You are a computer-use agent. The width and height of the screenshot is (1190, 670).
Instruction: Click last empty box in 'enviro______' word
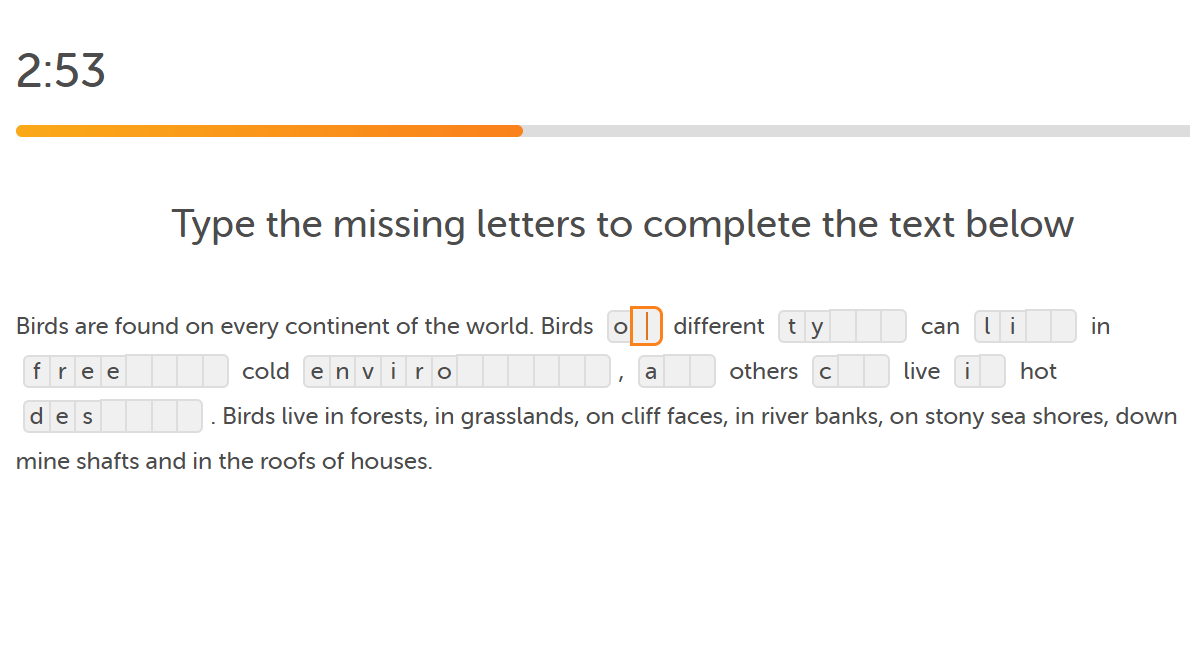tap(597, 371)
